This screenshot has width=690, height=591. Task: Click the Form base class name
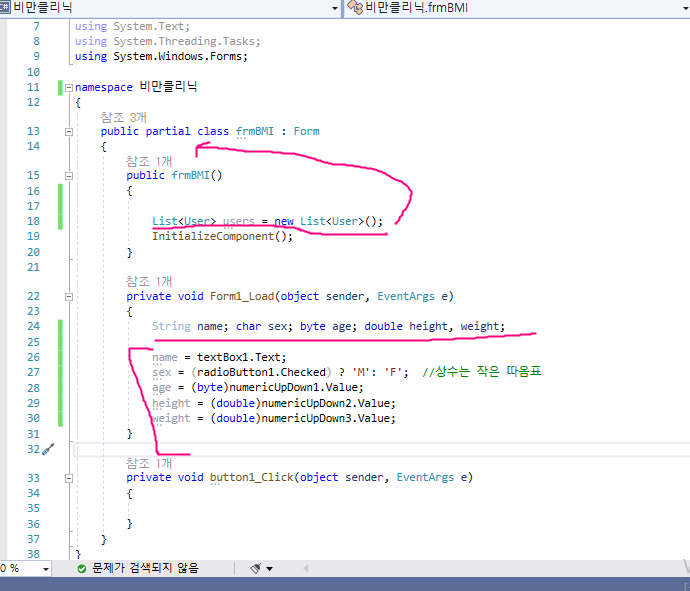[306, 132]
